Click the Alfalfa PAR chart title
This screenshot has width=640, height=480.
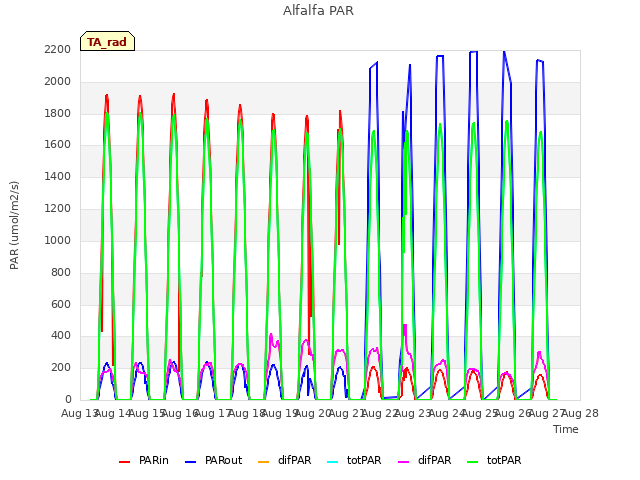point(318,11)
